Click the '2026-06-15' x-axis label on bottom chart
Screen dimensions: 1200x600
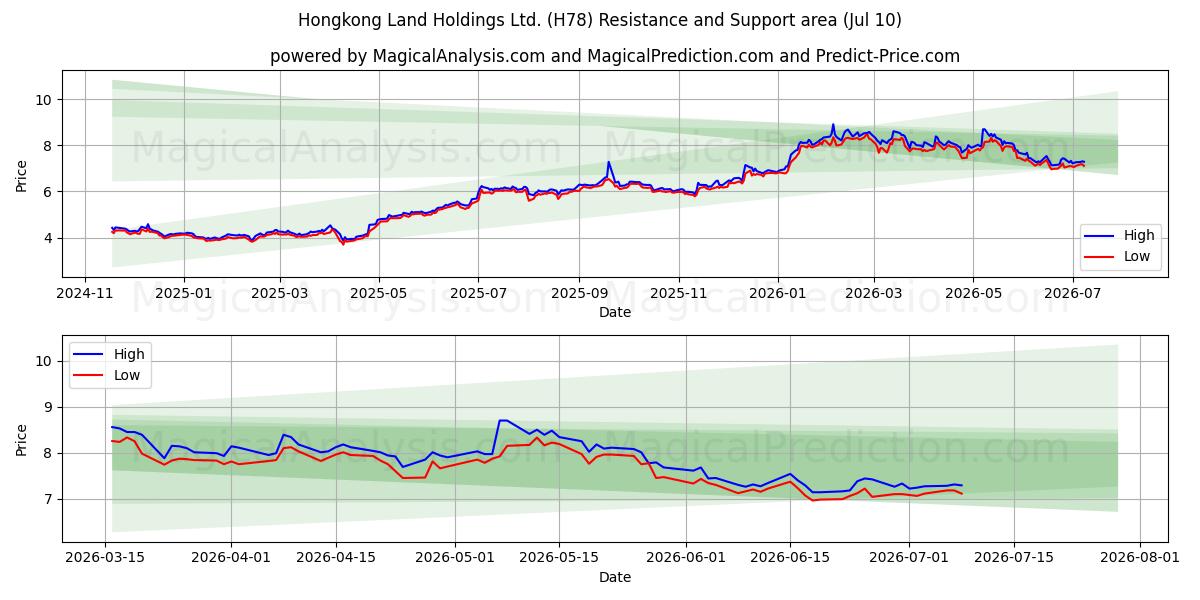pos(790,560)
